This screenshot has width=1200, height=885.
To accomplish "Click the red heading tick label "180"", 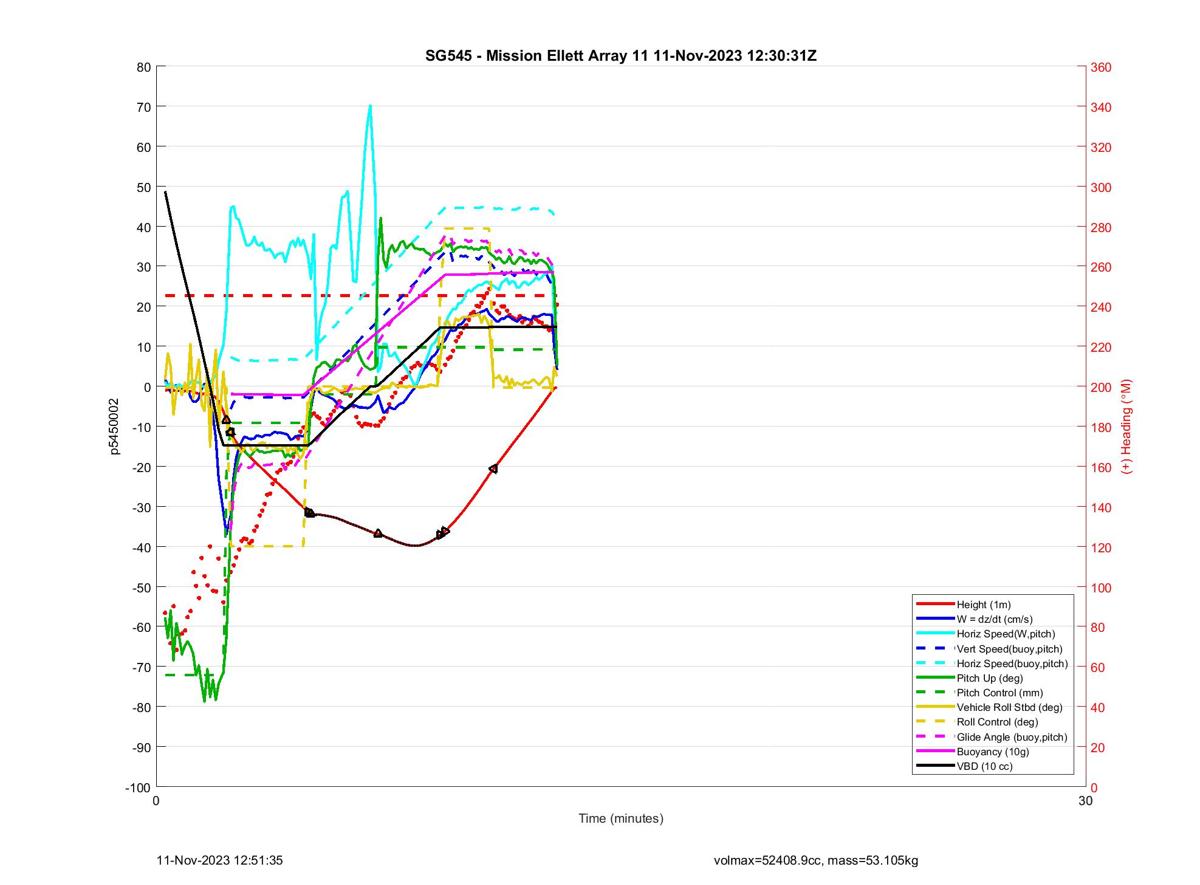I will (1101, 427).
